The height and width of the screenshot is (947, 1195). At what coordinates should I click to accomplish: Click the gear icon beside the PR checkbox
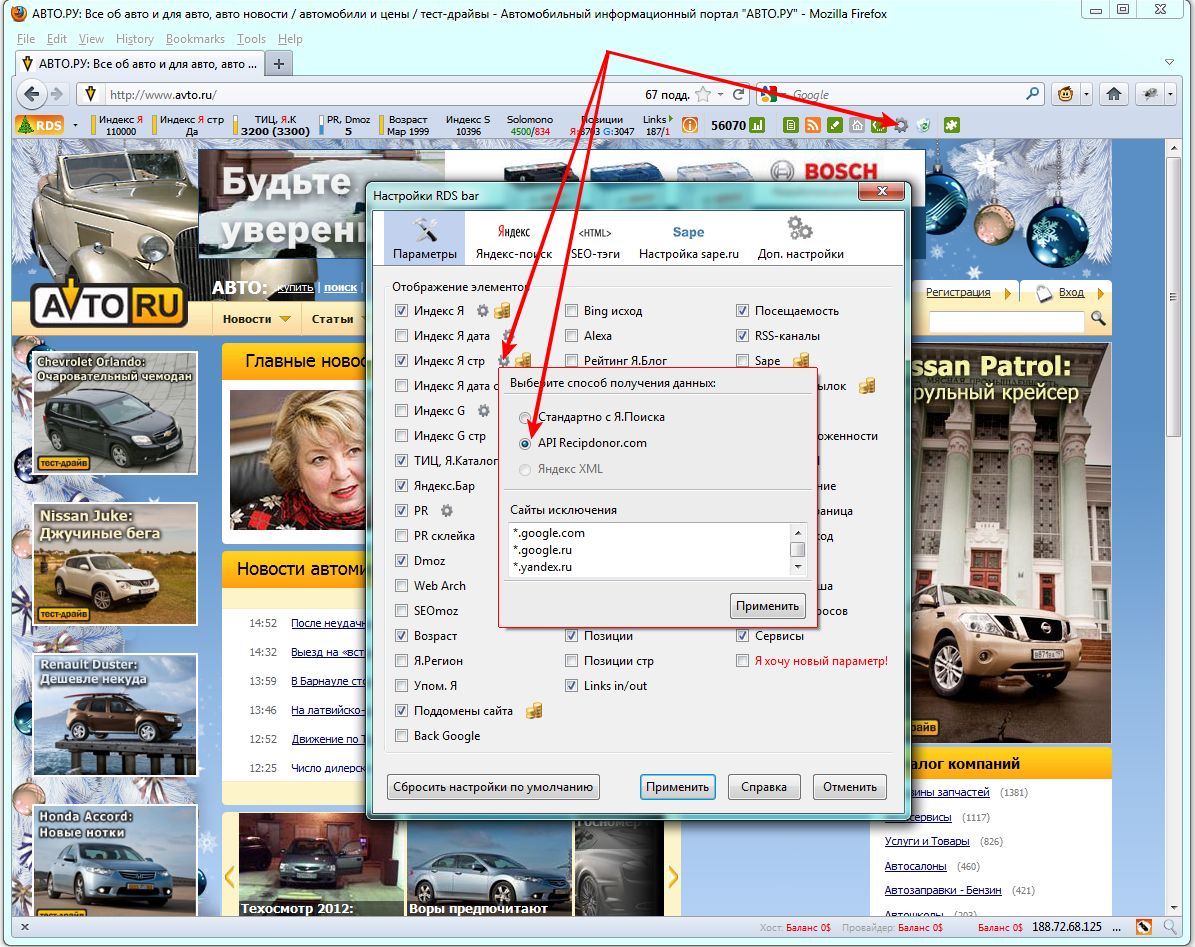447,511
